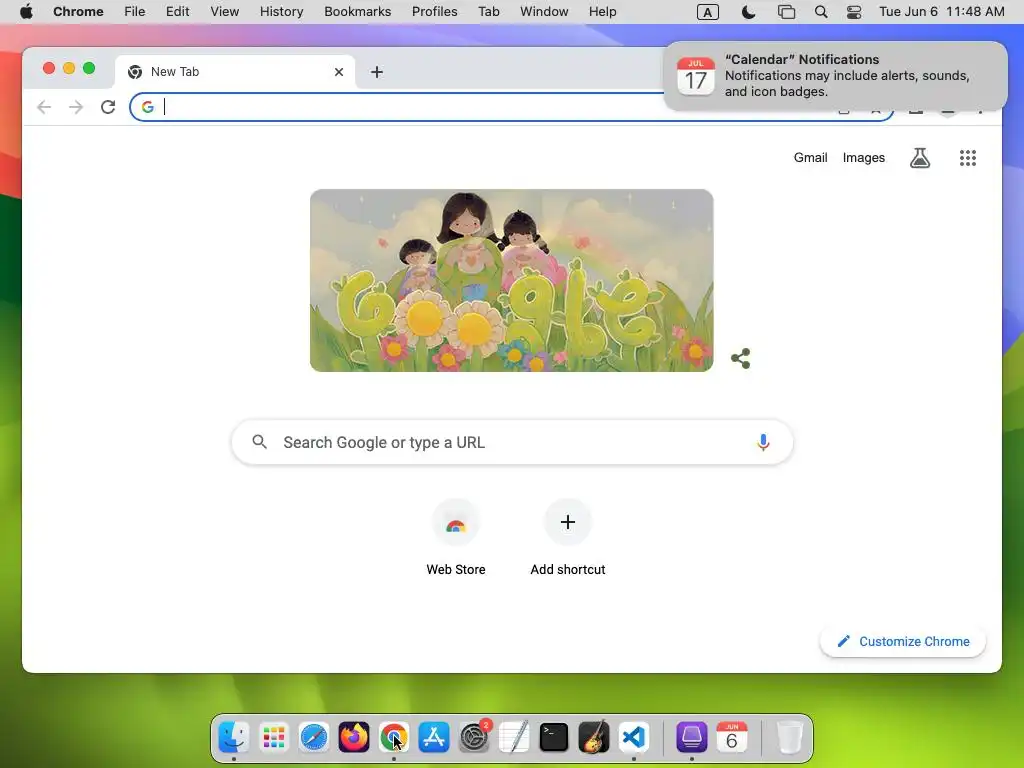Open TextEdit from the Dock

click(x=514, y=738)
